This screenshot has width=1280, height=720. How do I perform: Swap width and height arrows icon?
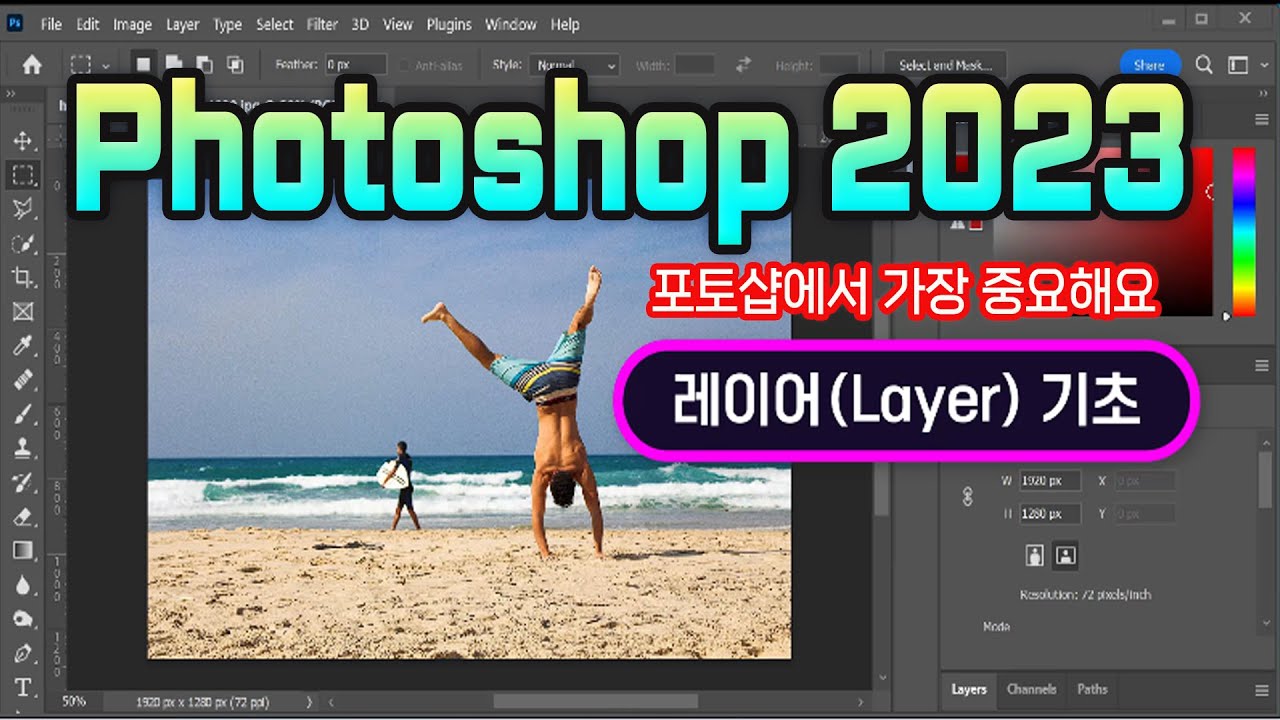tap(743, 65)
